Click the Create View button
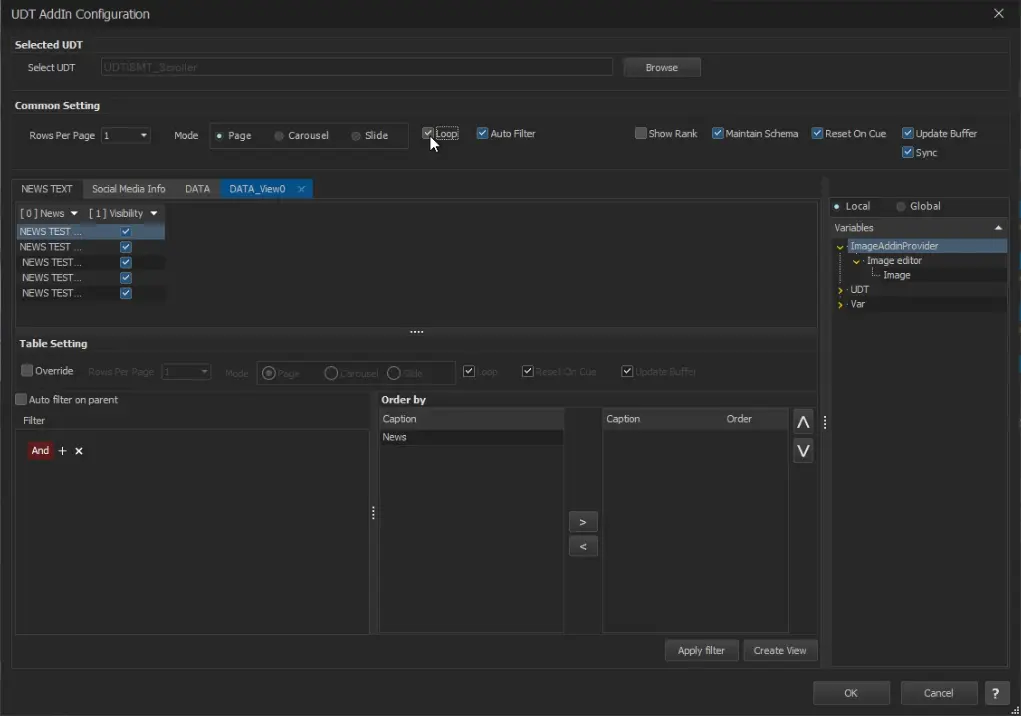 779,650
